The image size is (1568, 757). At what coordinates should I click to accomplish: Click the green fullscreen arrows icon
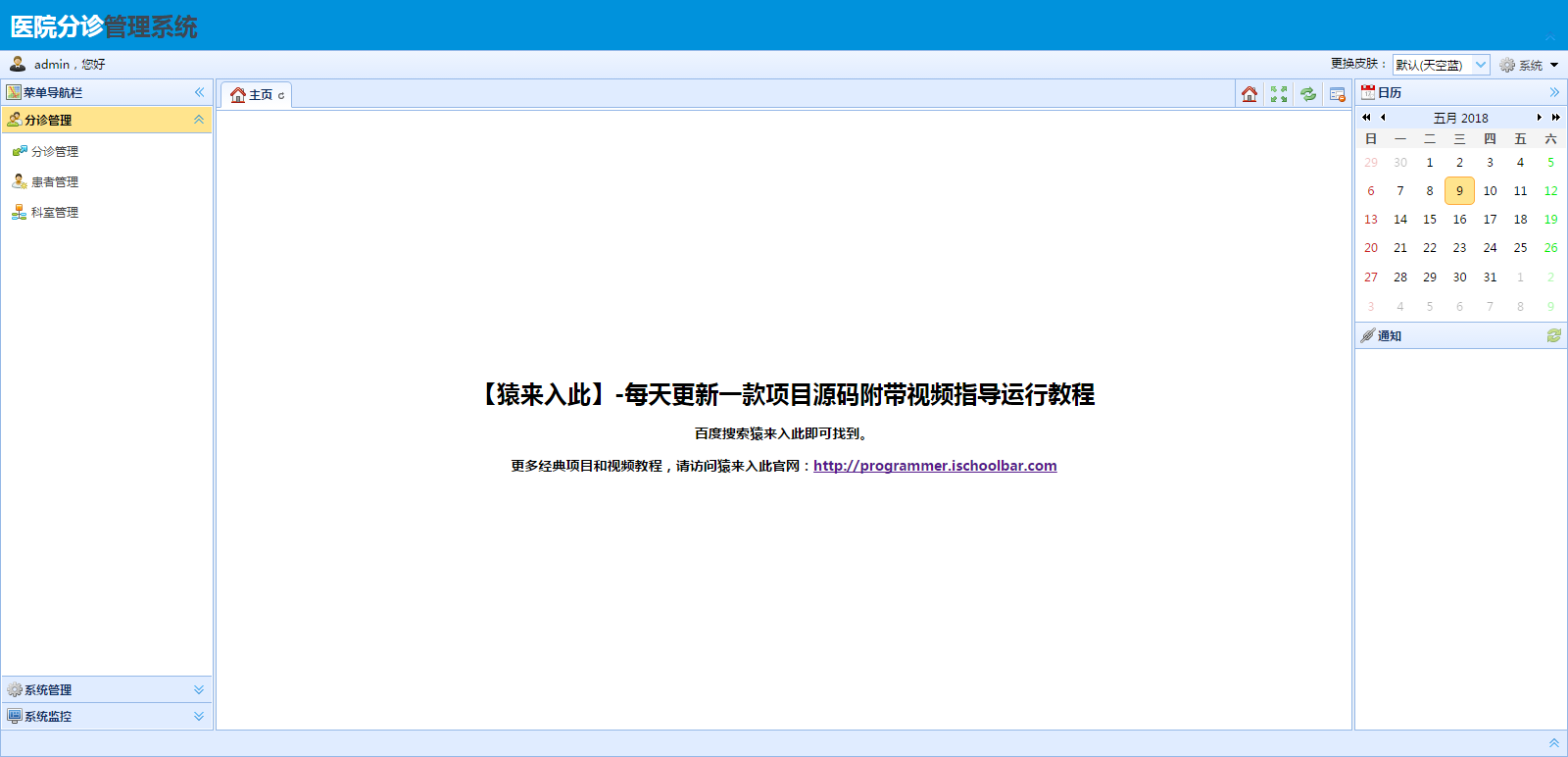click(1279, 94)
